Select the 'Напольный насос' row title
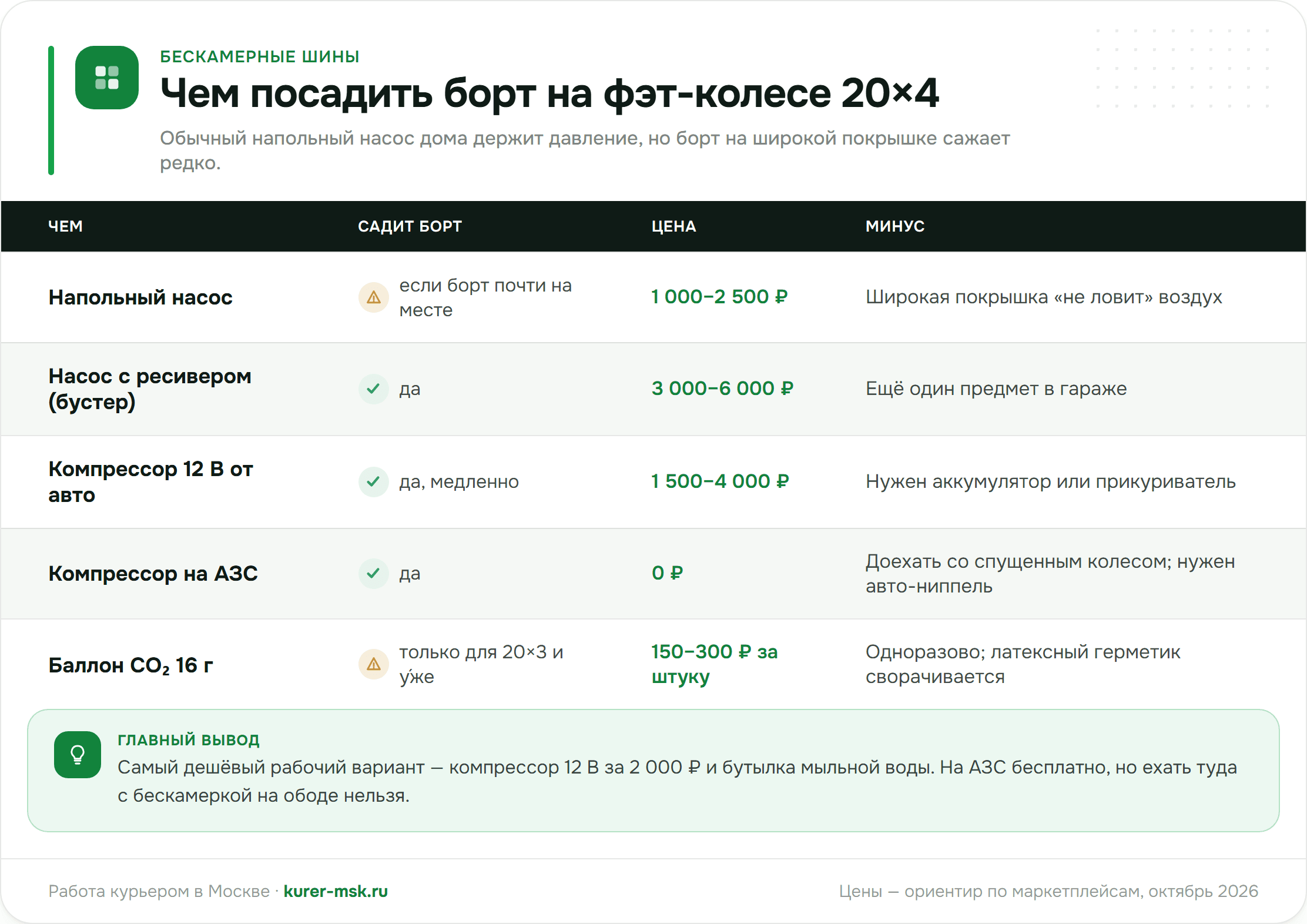 pyautogui.click(x=140, y=297)
